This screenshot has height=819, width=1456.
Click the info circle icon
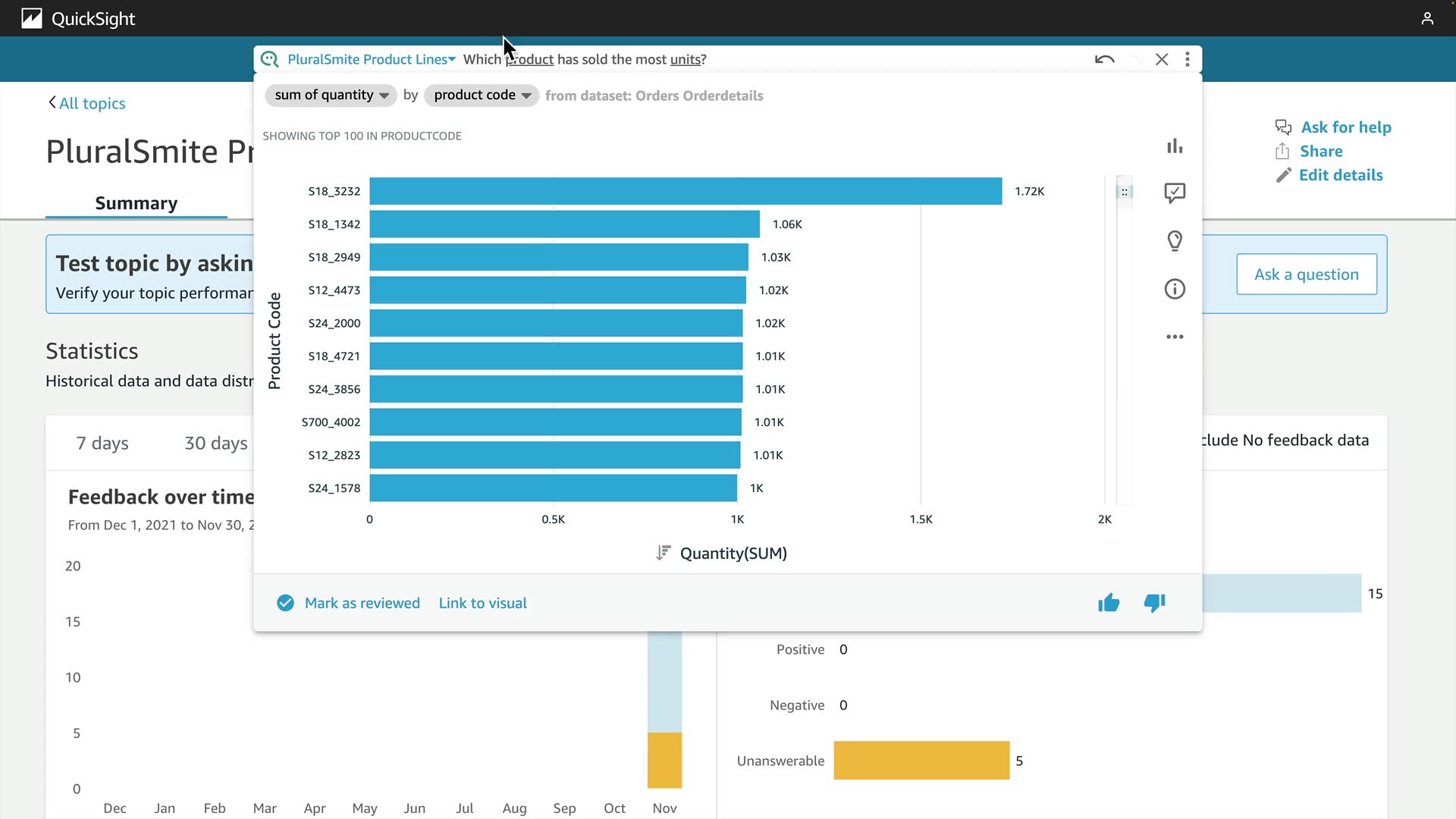pos(1175,289)
